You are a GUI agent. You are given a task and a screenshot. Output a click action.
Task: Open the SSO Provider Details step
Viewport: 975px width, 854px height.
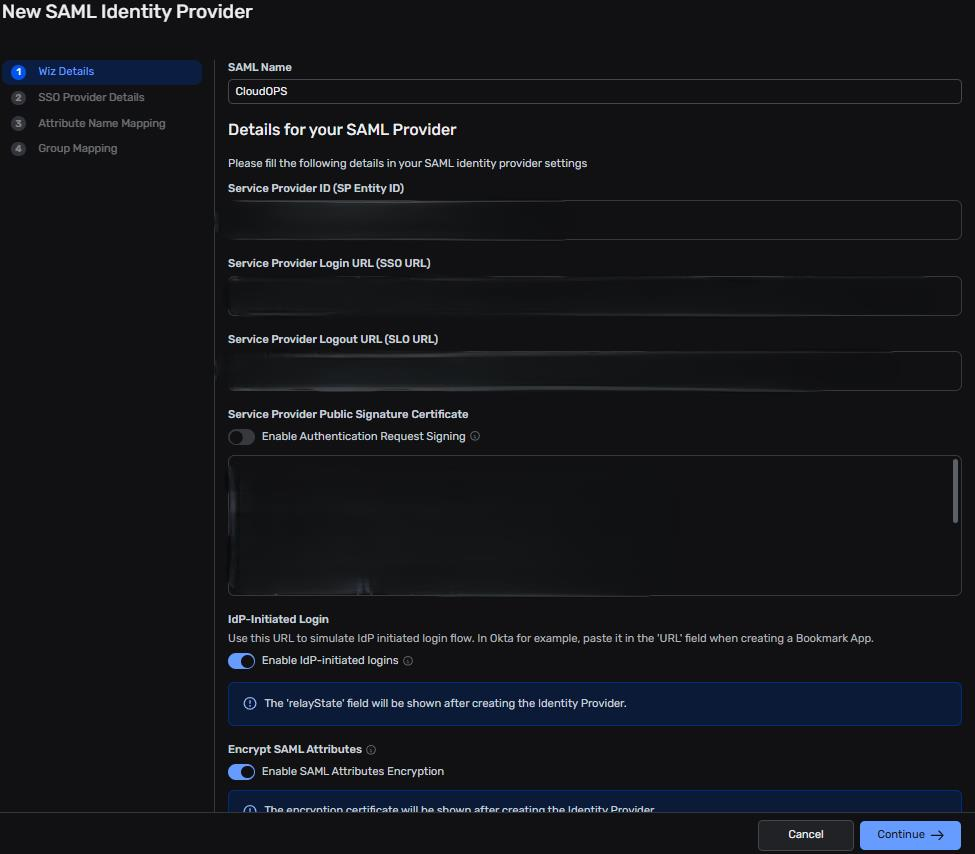coord(91,98)
